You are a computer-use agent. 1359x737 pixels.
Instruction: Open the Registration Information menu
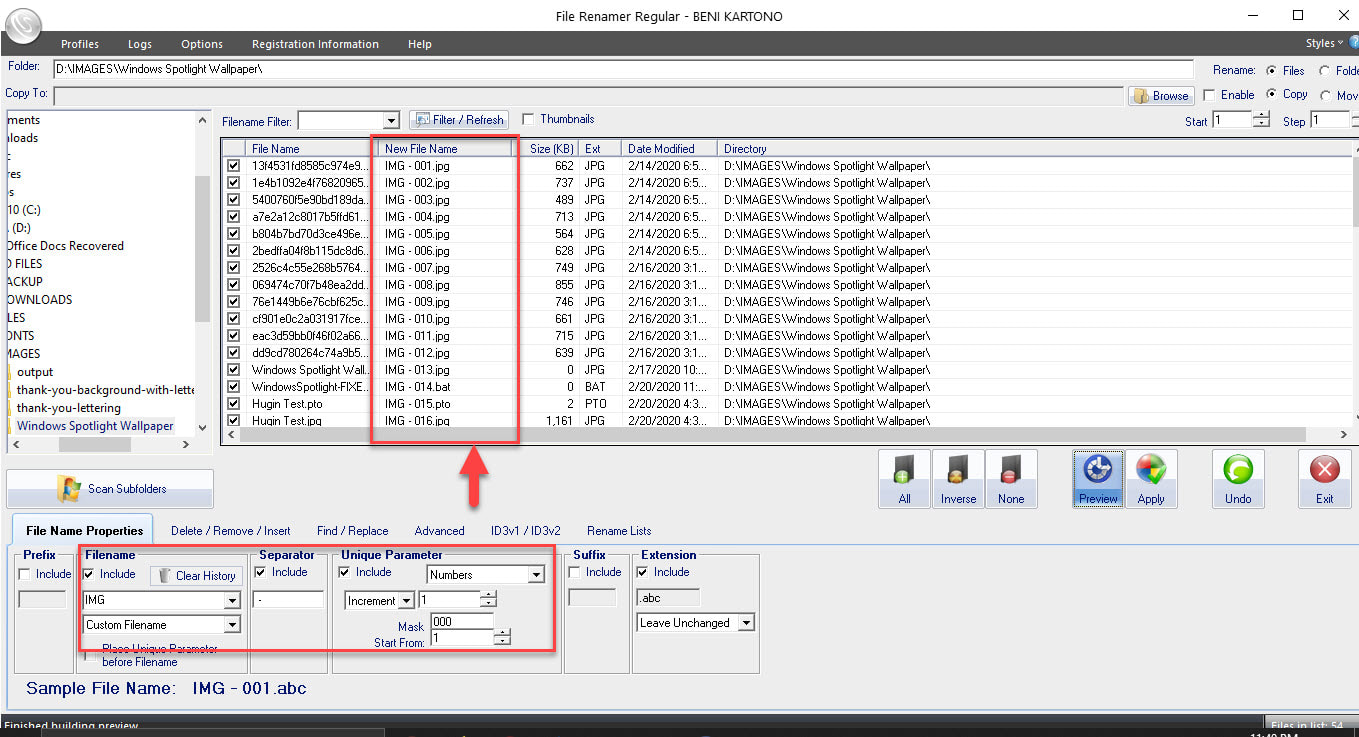tap(315, 44)
